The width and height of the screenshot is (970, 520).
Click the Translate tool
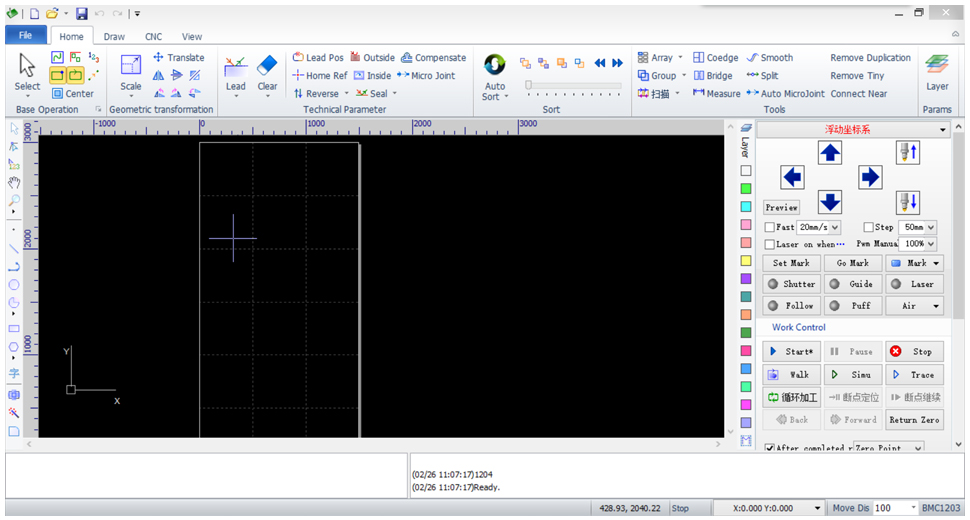pos(178,58)
